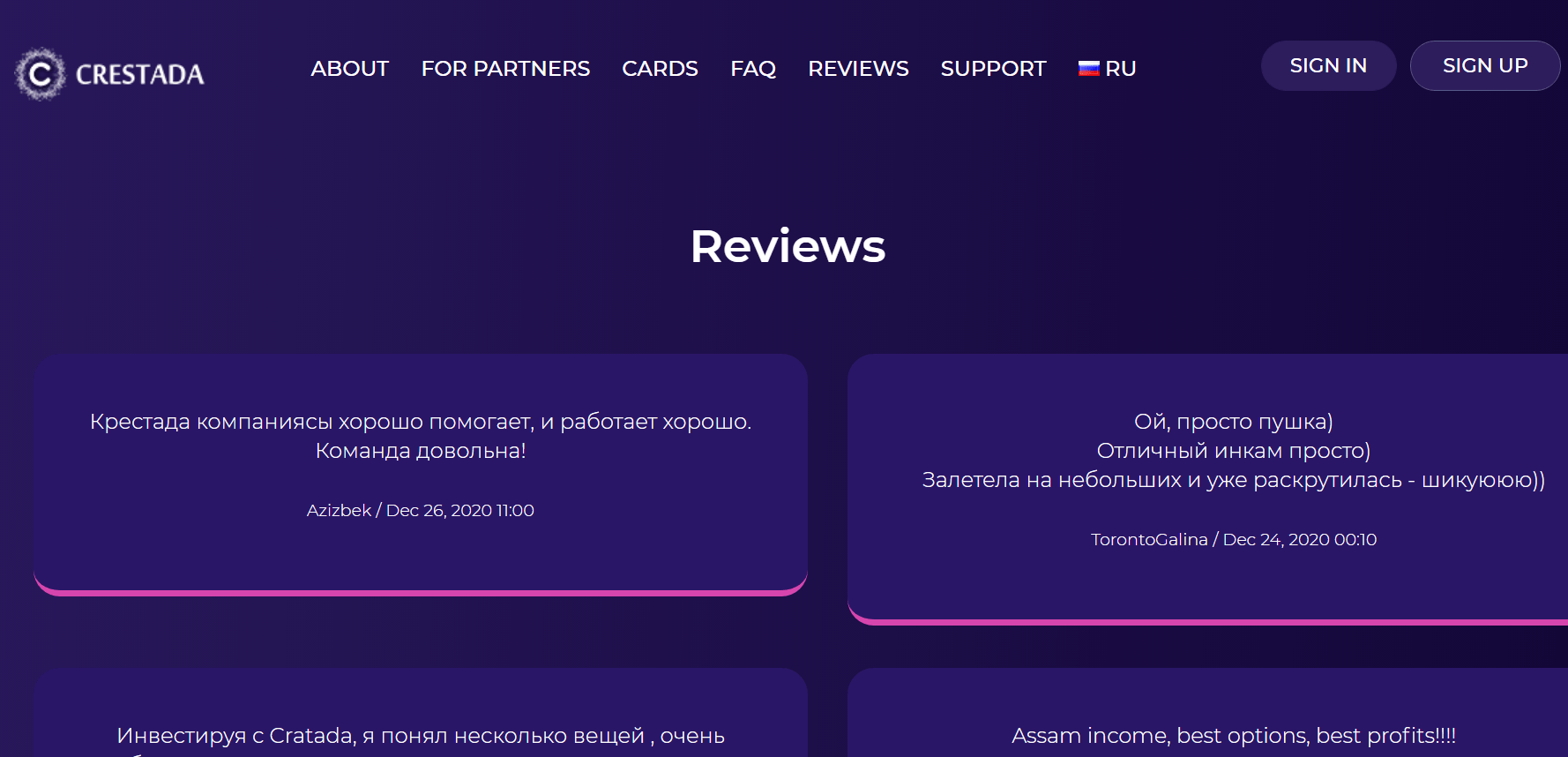Click the Reviews page heading
1568x757 pixels.
point(787,246)
